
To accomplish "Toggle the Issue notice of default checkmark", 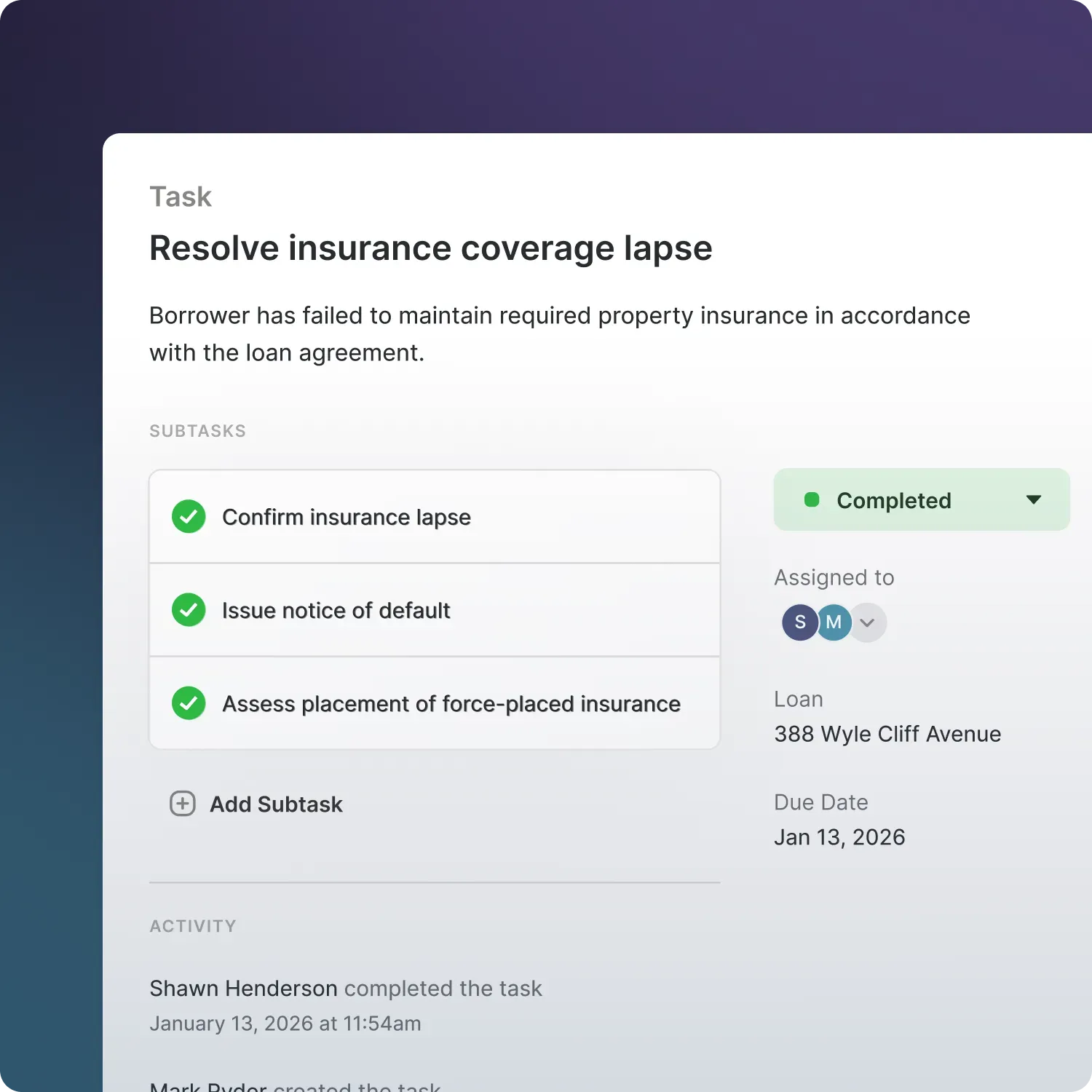I will click(189, 610).
